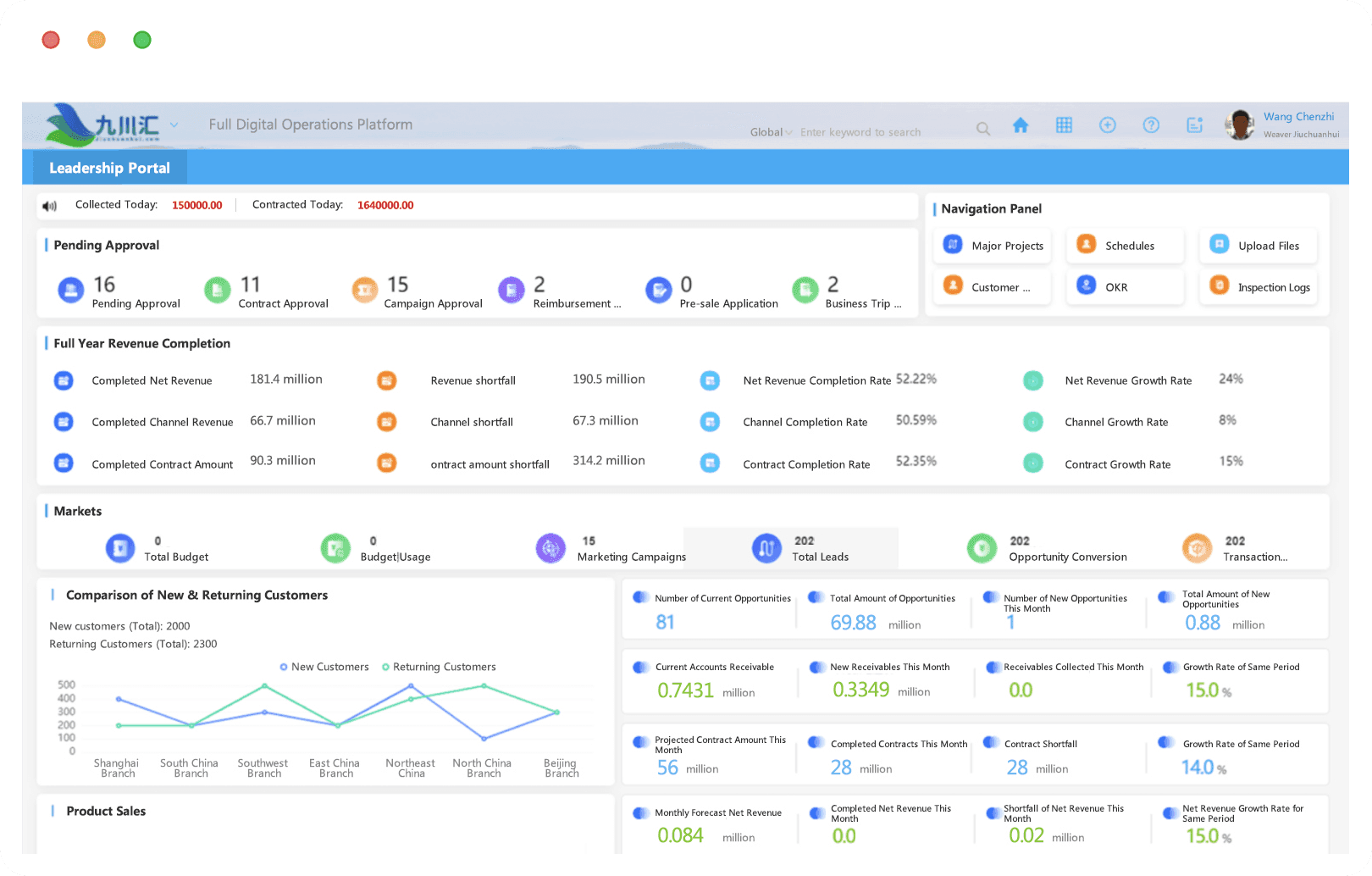
Task: Expand dropdown arrow next to logo
Action: pyautogui.click(x=174, y=125)
